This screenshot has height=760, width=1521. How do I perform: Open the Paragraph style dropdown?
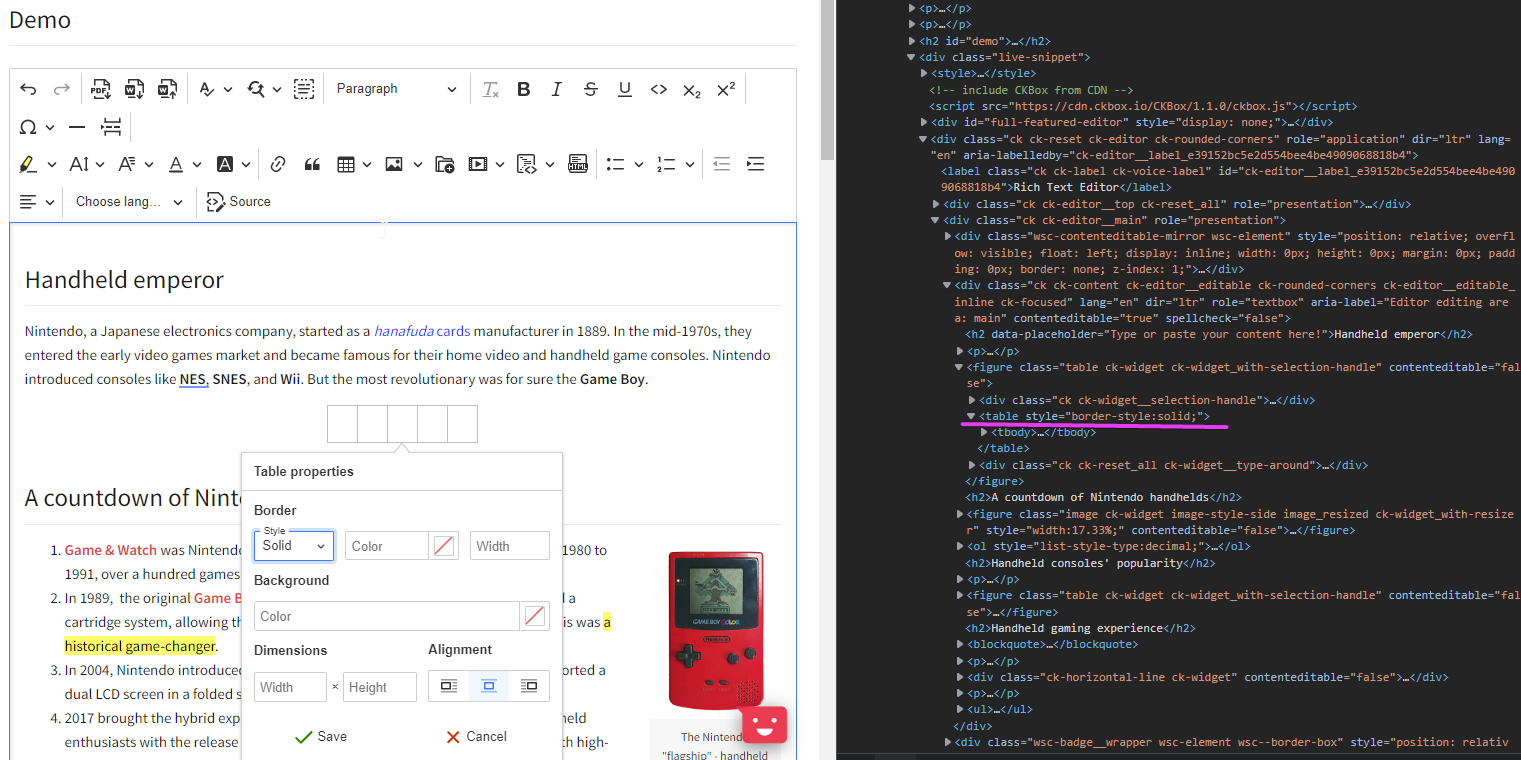tap(397, 89)
